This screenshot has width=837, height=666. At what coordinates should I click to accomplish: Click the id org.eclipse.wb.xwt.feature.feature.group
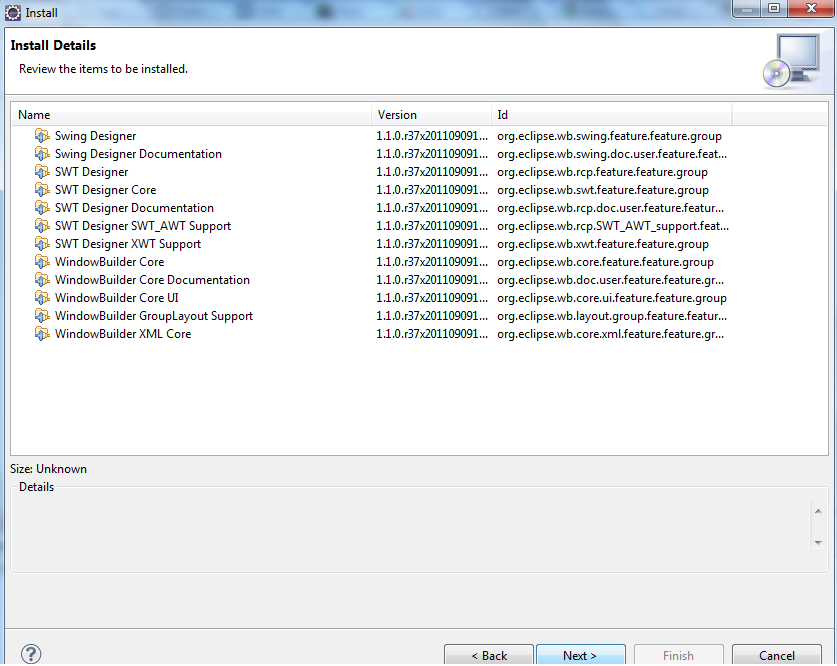[x=603, y=244]
